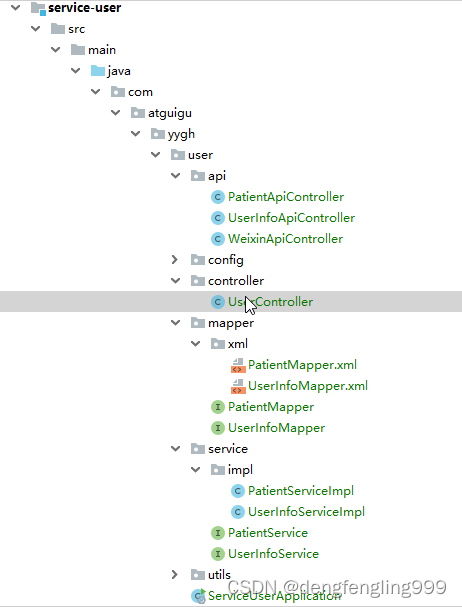Collapse the impl folder under service
The height and width of the screenshot is (607, 462).
click(196, 470)
